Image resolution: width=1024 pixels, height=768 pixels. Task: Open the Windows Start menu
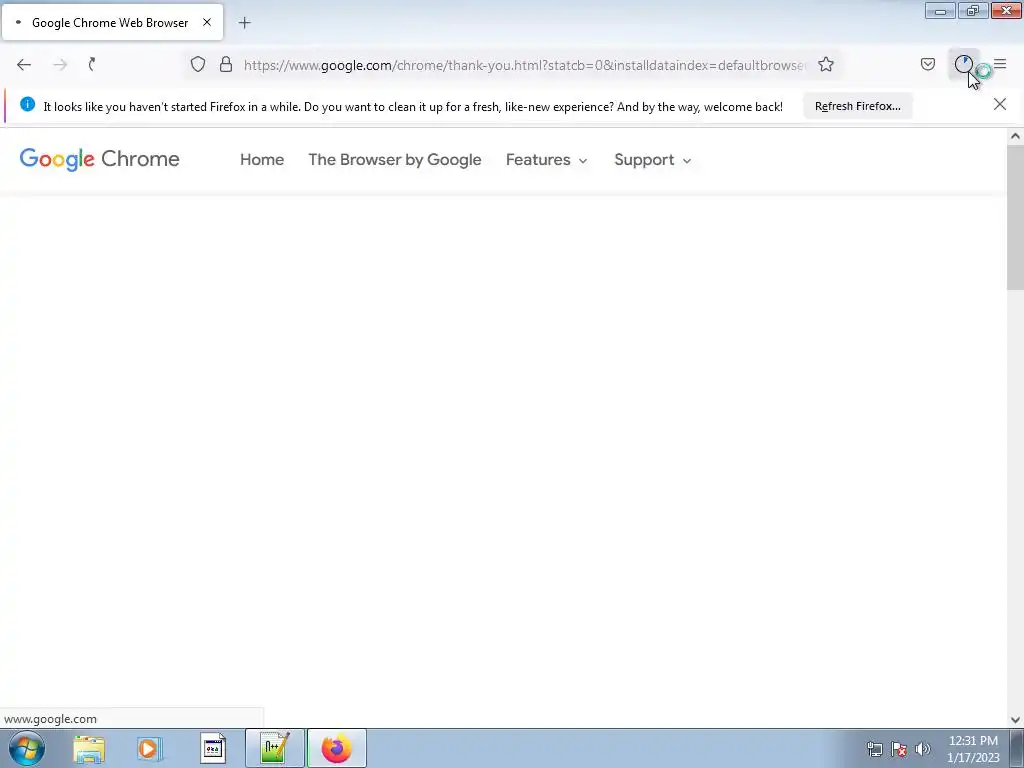pyautogui.click(x=27, y=748)
